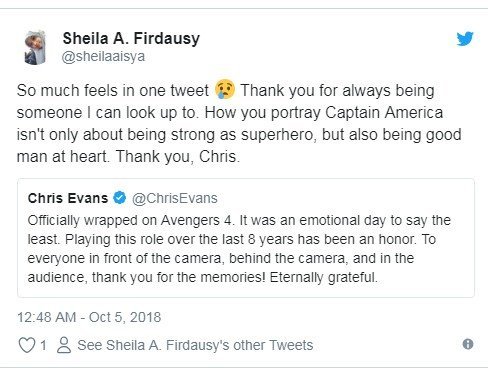The image size is (488, 368).
Task: See Sheila A. Firdausy's other Tweets
Action: pos(195,345)
